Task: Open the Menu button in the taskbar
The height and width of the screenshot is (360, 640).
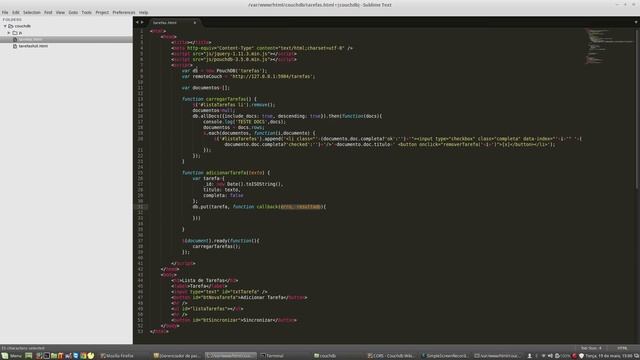Action: coord(11,356)
